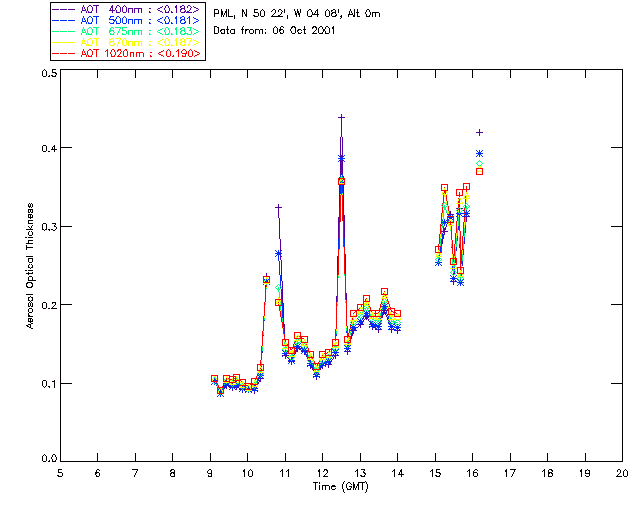Click the 'Data from: 06 Oct 2001' text
640x512 pixels.
tap(275, 31)
